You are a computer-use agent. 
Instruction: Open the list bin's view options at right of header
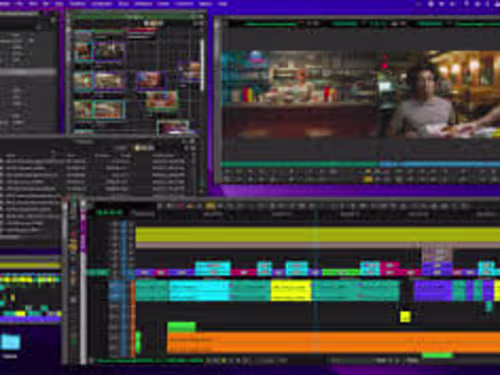coord(192,147)
